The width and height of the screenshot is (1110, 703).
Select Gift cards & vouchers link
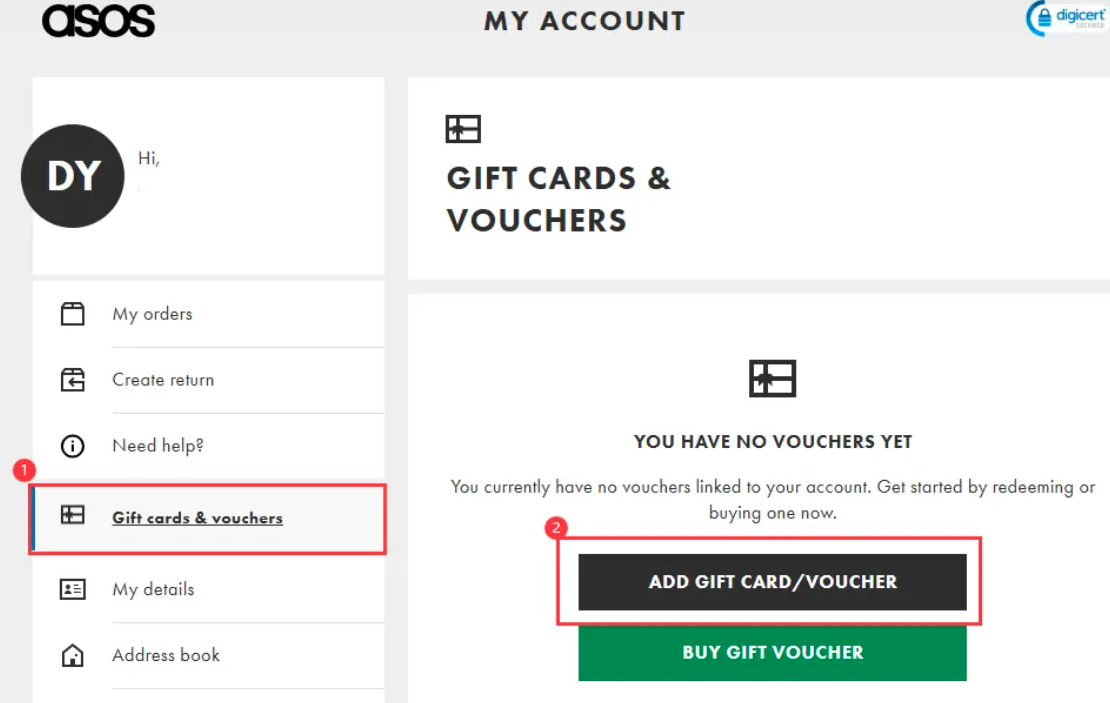click(197, 518)
